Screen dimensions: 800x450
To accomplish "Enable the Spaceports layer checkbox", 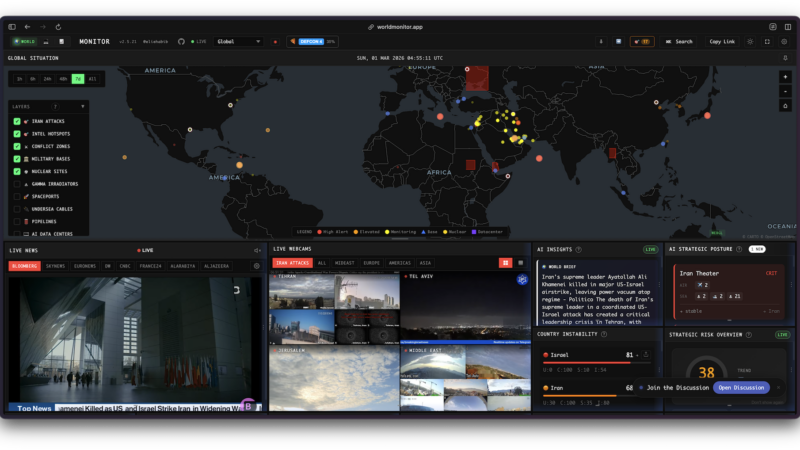I will click(x=17, y=196).
